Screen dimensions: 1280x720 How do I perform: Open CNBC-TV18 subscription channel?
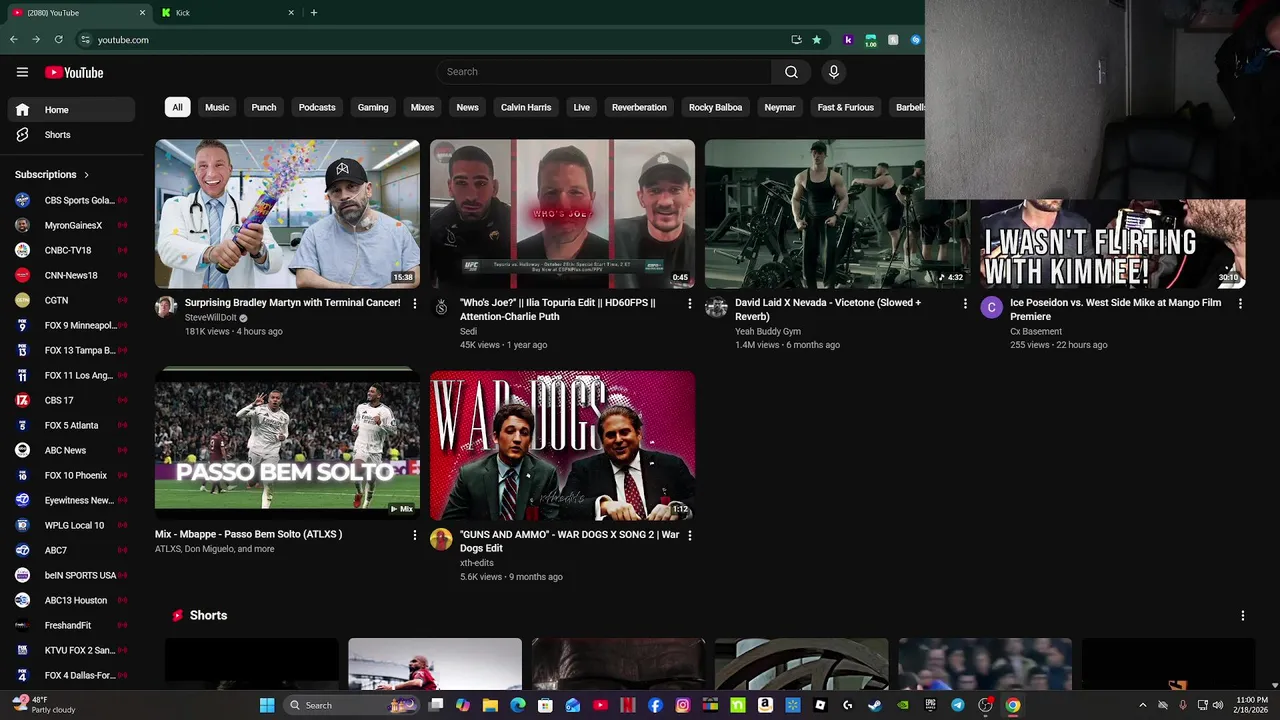coord(71,250)
